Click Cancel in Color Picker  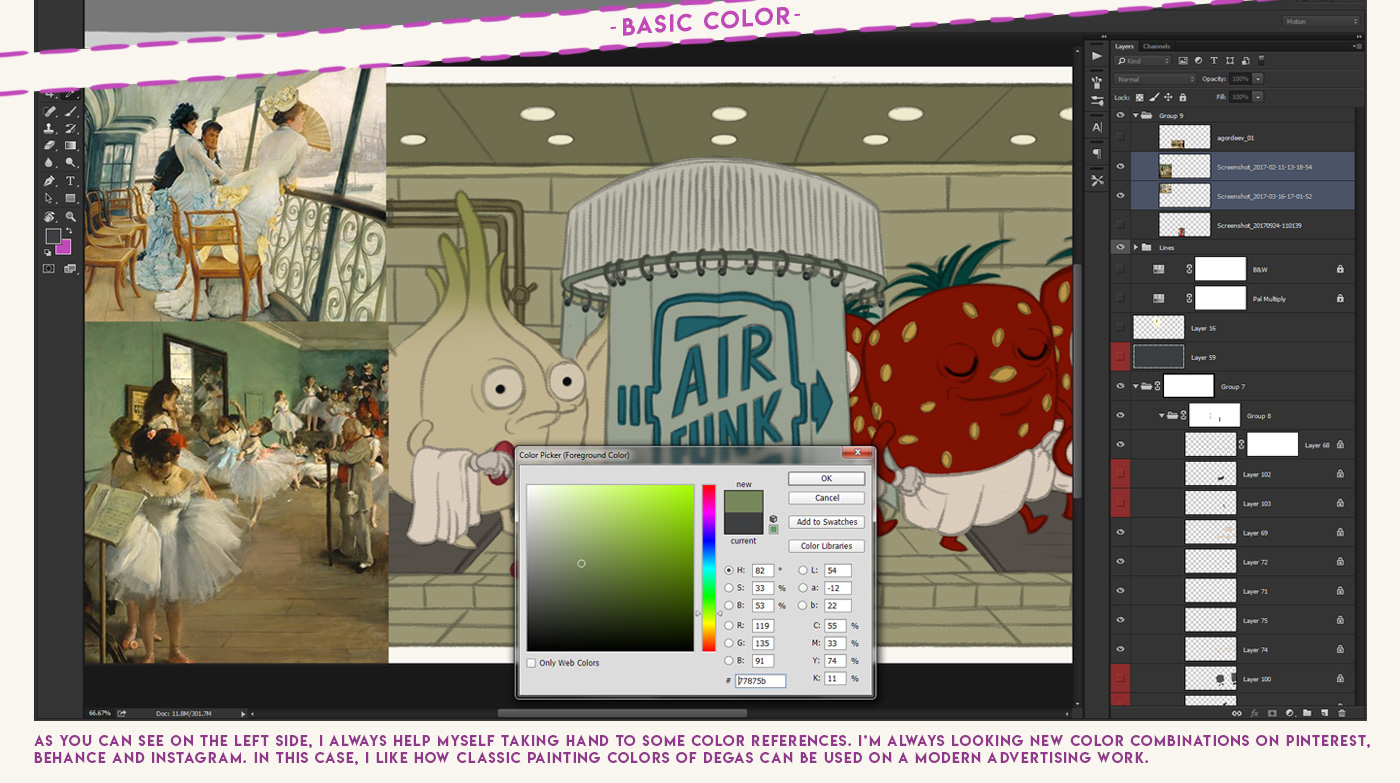click(x=826, y=497)
